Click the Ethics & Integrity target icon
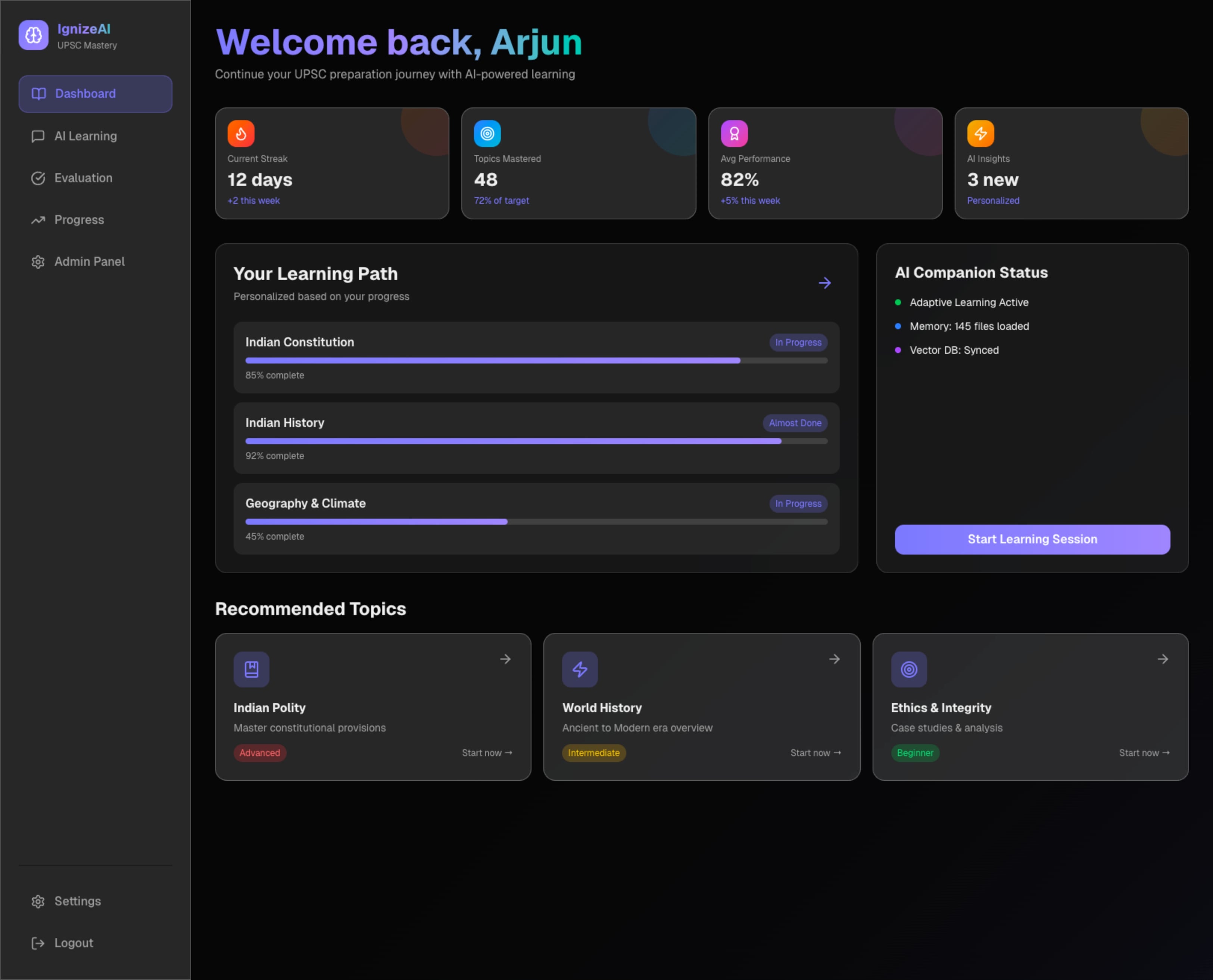This screenshot has width=1213, height=980. (909, 670)
